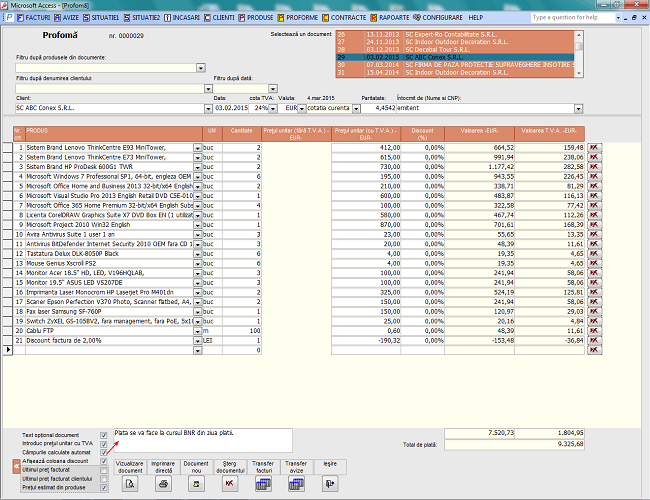Delete row 20 Cablu FTP
This screenshot has height=500, width=650.
click(x=594, y=331)
